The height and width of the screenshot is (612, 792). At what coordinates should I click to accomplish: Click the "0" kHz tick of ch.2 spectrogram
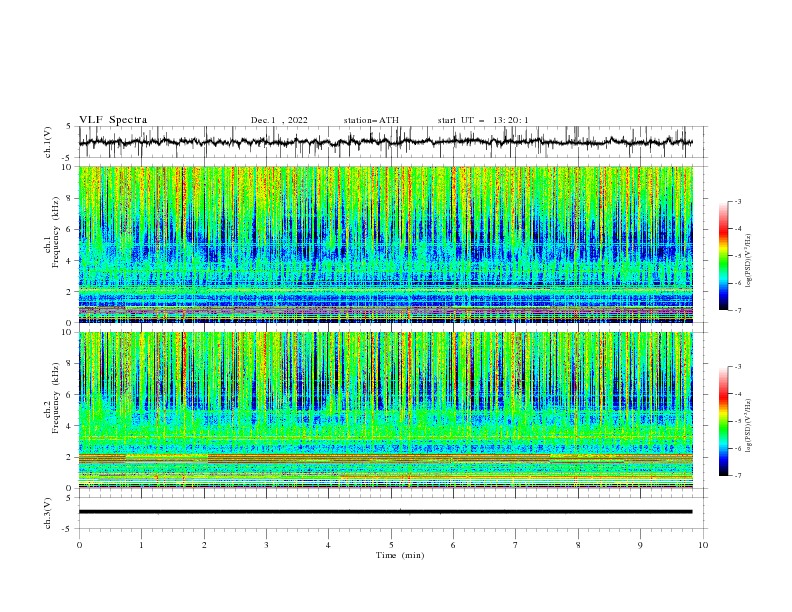71,488
